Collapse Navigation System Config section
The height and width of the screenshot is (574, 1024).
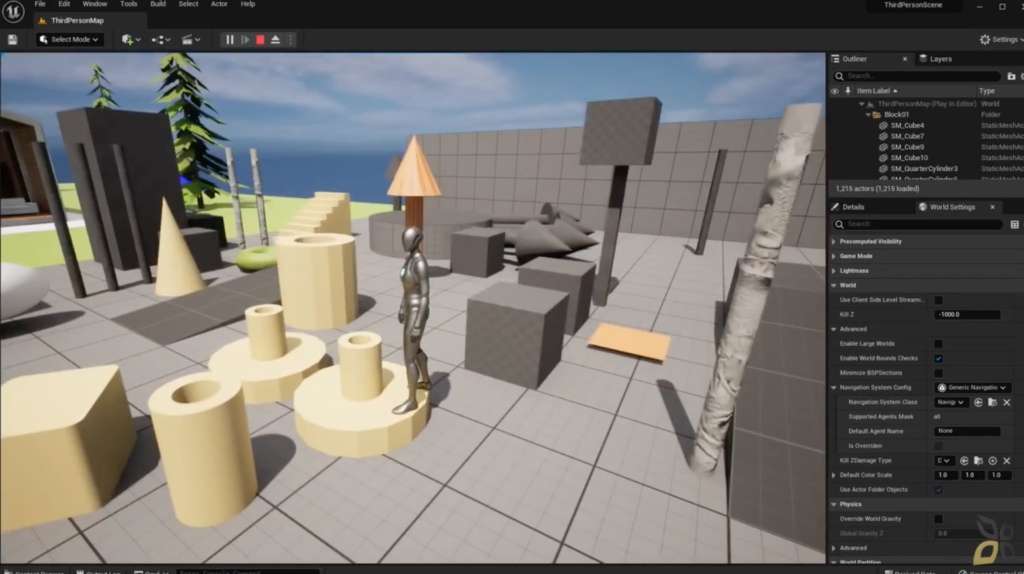834,388
